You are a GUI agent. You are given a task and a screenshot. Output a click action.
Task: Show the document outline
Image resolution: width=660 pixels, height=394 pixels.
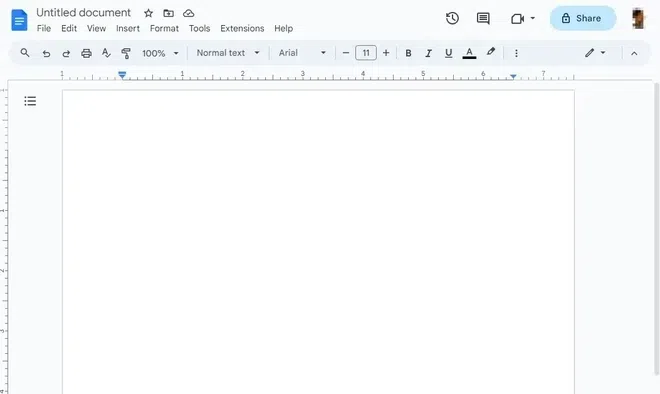30,101
